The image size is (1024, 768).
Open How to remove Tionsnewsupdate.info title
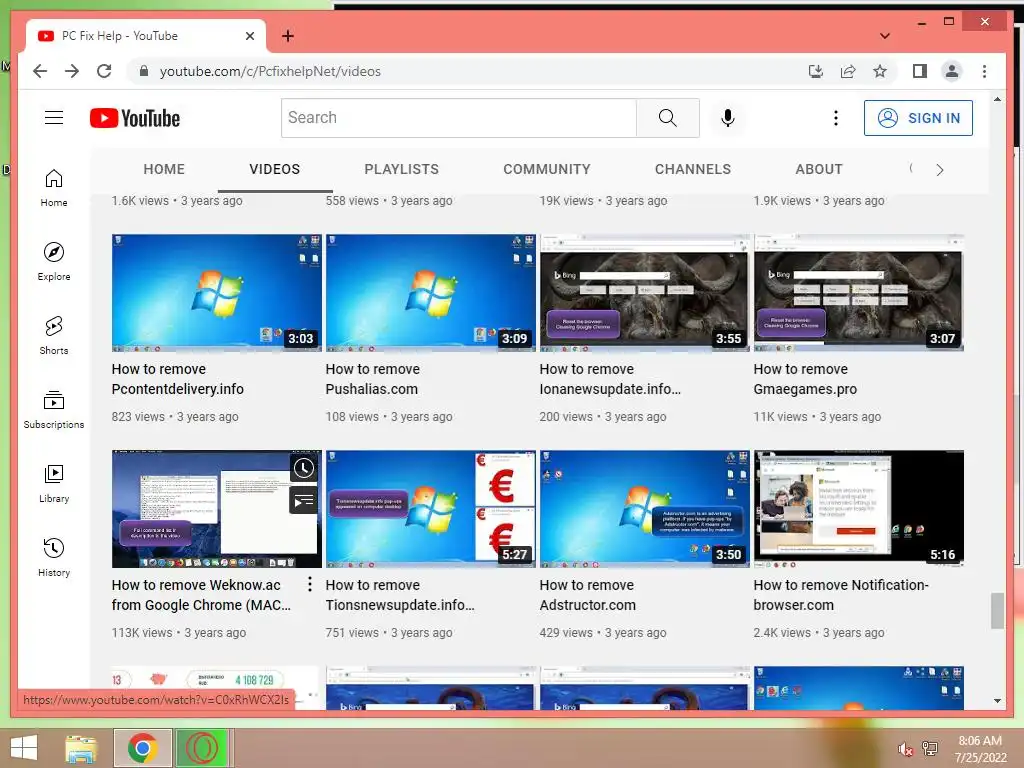pyautogui.click(x=400, y=595)
